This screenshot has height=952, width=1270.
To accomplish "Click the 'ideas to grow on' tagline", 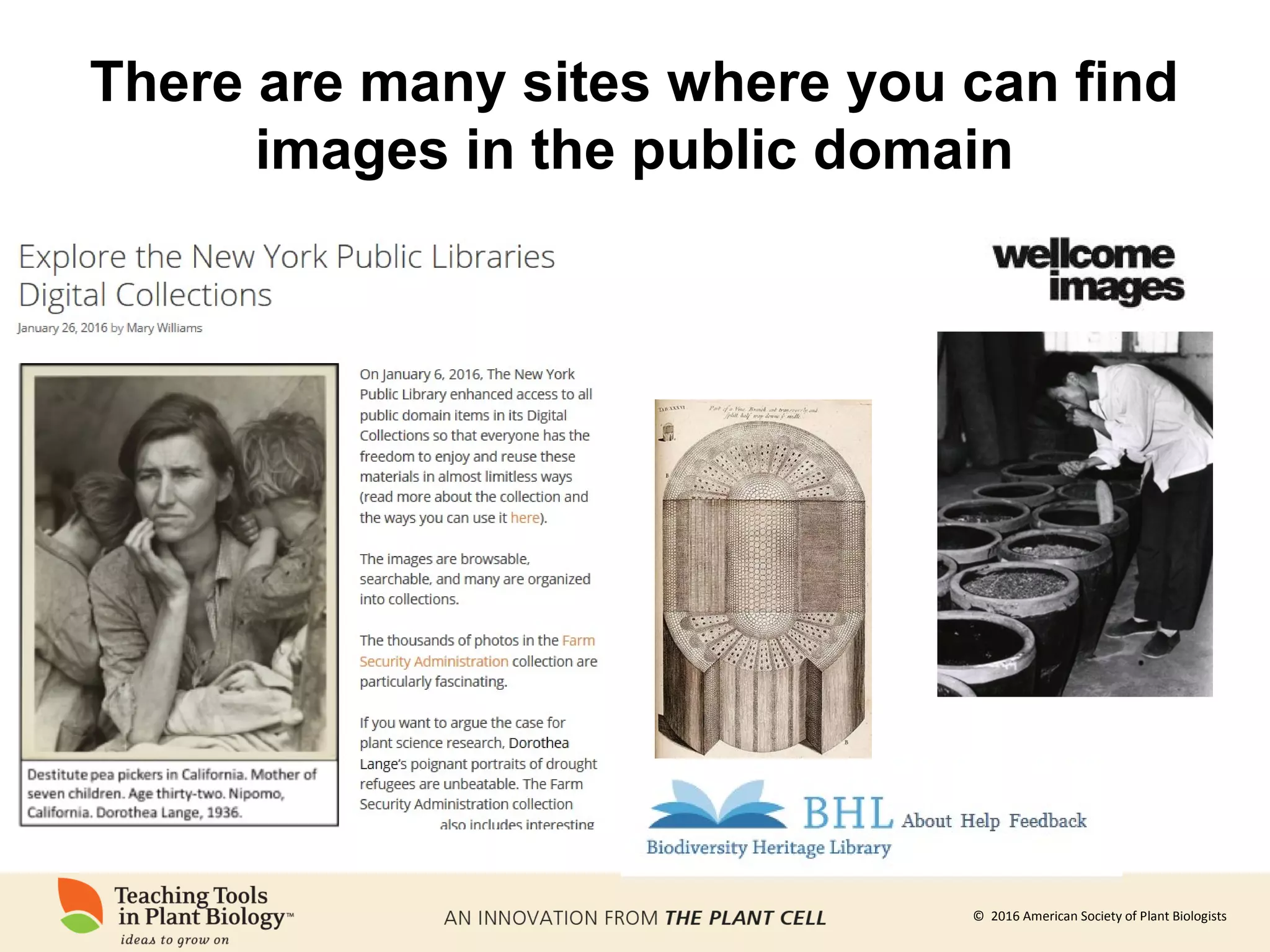I will pyautogui.click(x=175, y=940).
